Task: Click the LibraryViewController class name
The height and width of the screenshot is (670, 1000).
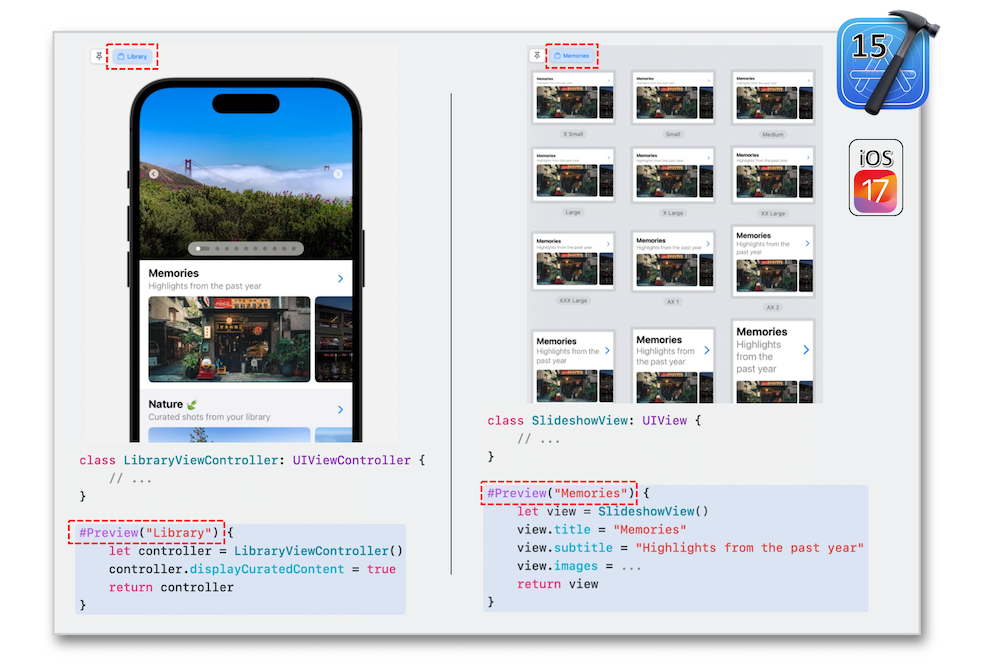Action: 201,460
